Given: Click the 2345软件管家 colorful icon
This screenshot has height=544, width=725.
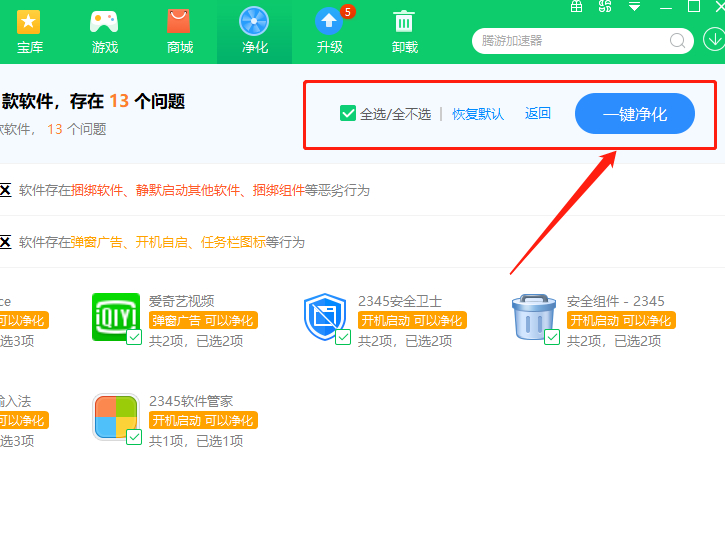Looking at the screenshot, I should 116,417.
